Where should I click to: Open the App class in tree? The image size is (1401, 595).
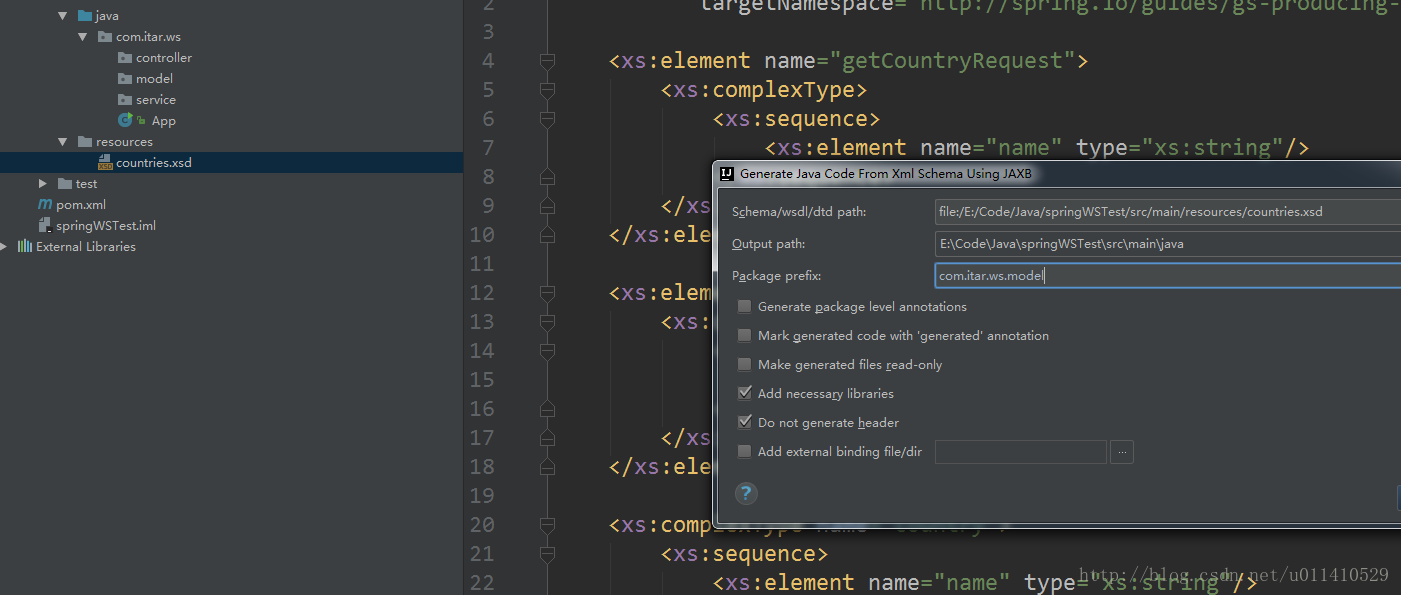tap(164, 121)
